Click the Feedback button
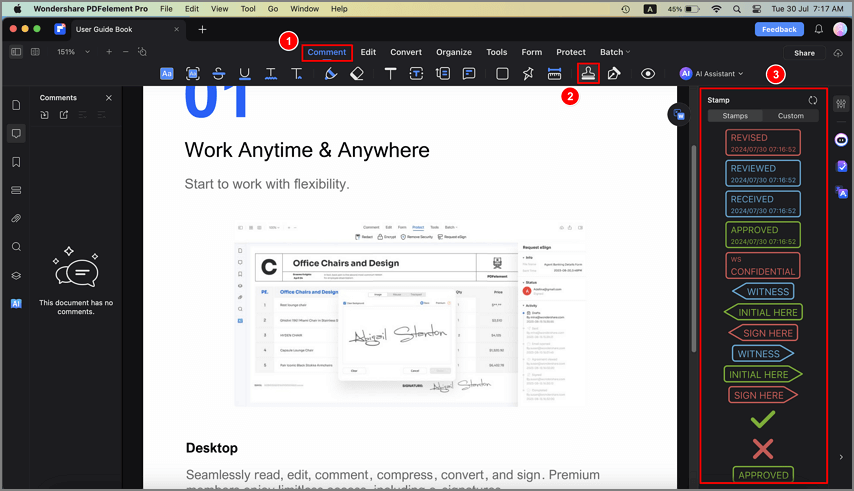The height and width of the screenshot is (491, 854). 779,29
